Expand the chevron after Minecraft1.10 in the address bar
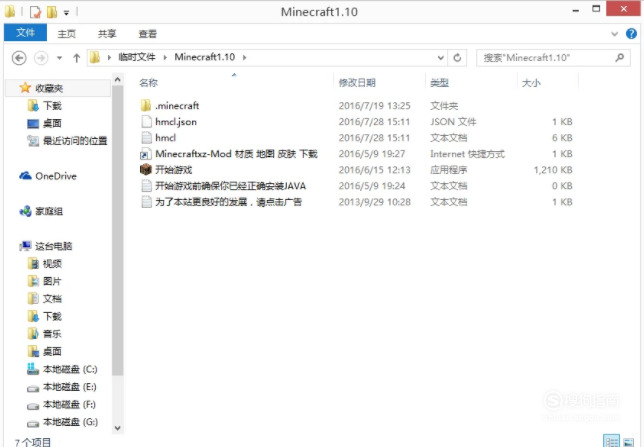 tap(244, 58)
